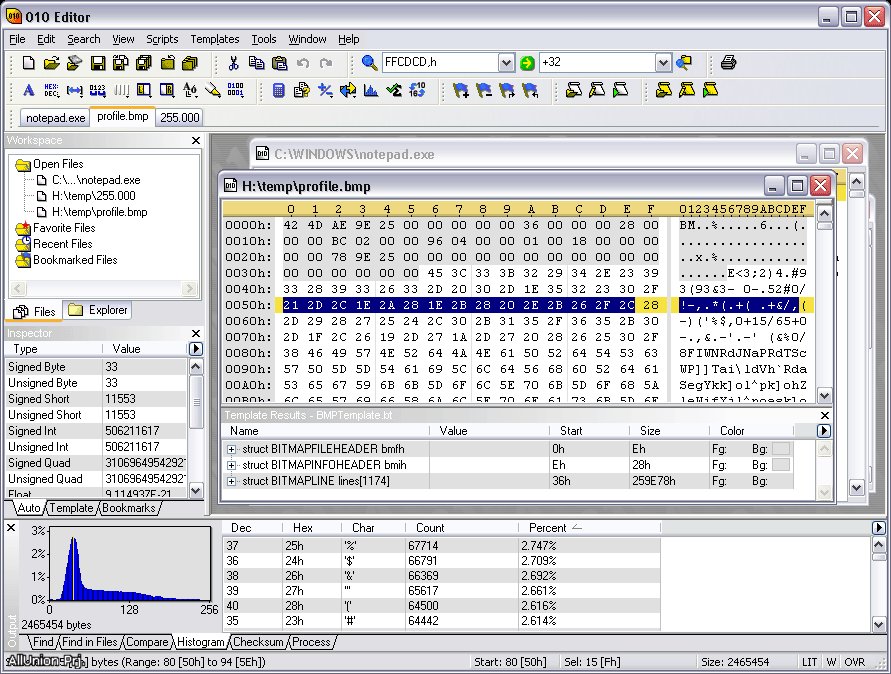Select C:\...\notepad.exe in Open Files

96,180
